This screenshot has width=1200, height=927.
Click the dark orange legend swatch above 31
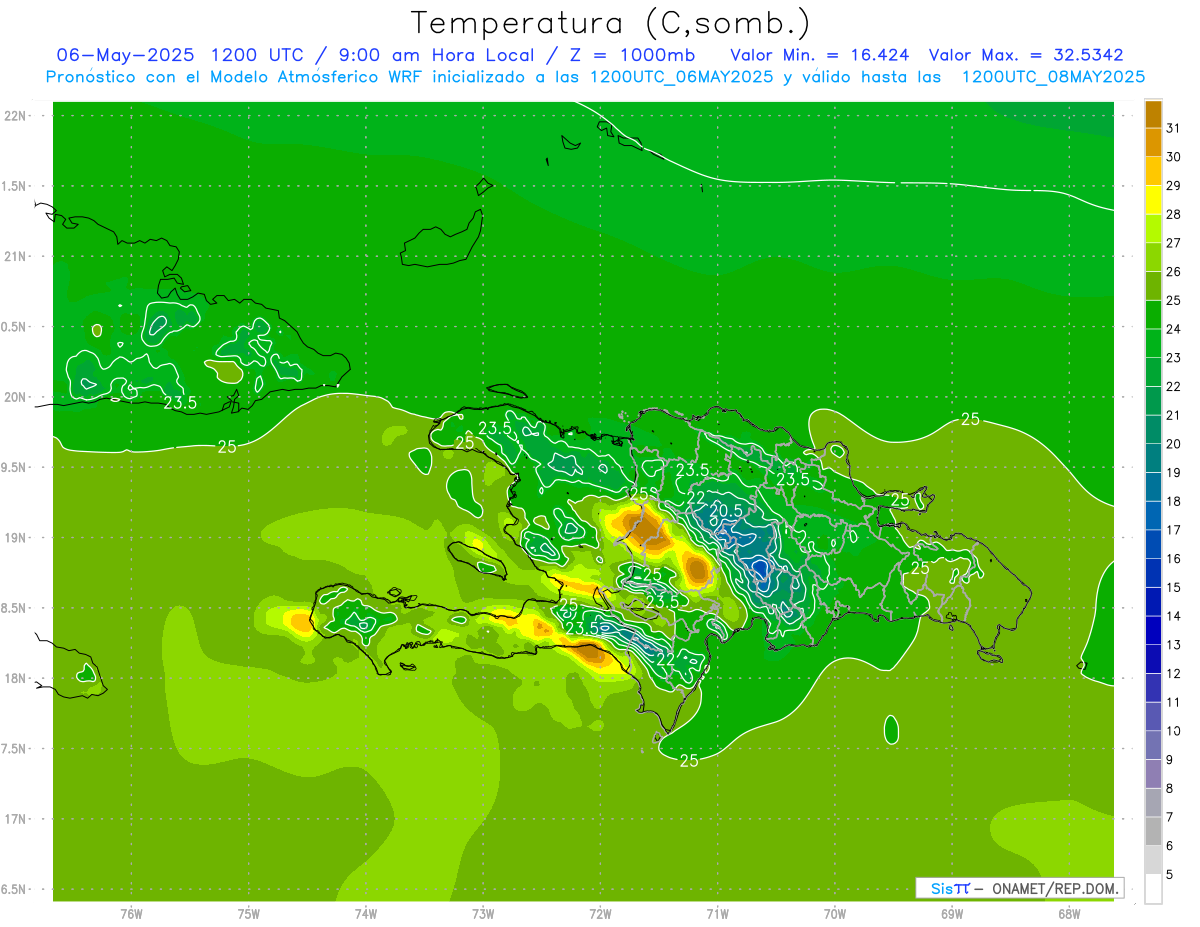(1153, 114)
